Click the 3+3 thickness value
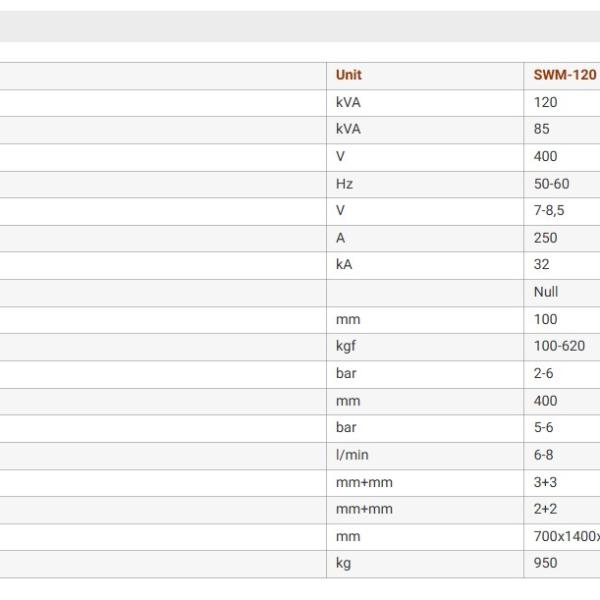Screen dimensions: 600x600 pyautogui.click(x=545, y=483)
